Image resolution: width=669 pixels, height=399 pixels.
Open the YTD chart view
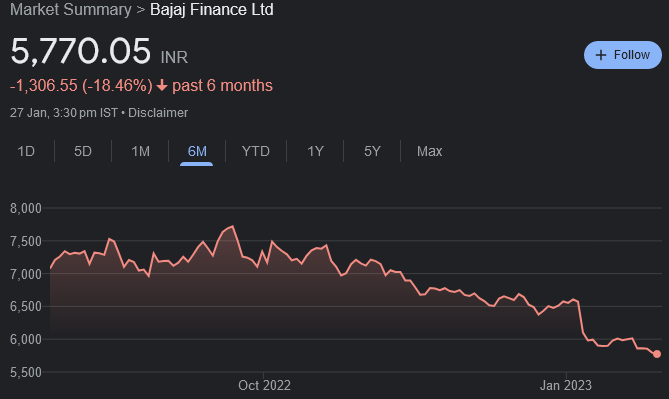coord(256,151)
